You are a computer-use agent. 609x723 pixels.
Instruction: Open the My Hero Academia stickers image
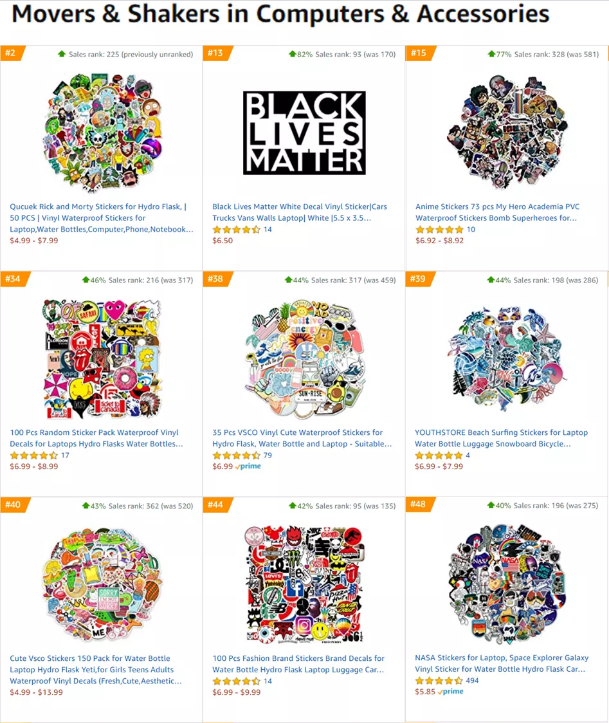[507, 132]
